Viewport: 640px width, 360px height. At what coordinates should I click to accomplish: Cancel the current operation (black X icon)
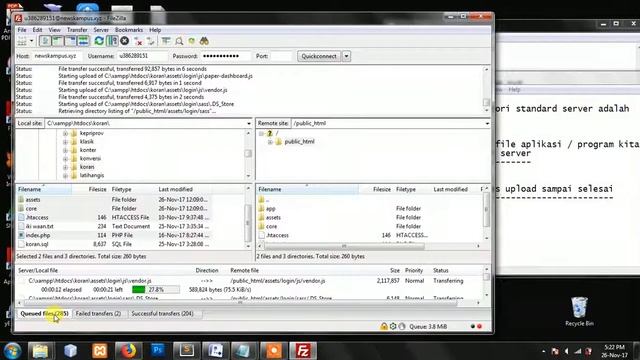[124, 41]
